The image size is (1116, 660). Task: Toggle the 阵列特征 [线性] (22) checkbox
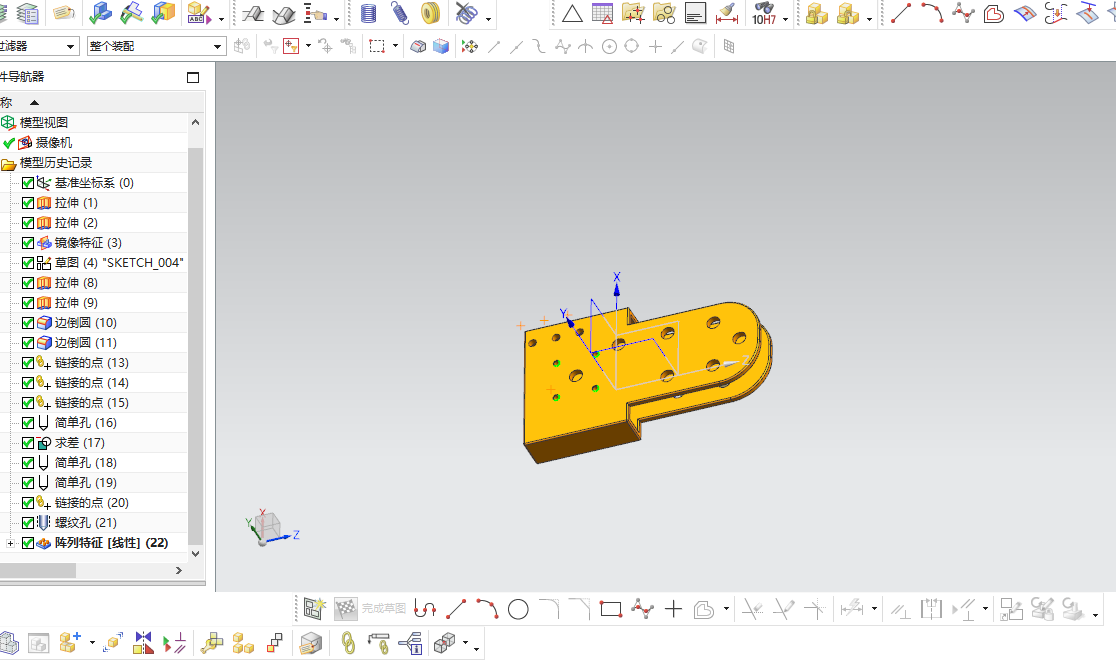click(x=28, y=543)
